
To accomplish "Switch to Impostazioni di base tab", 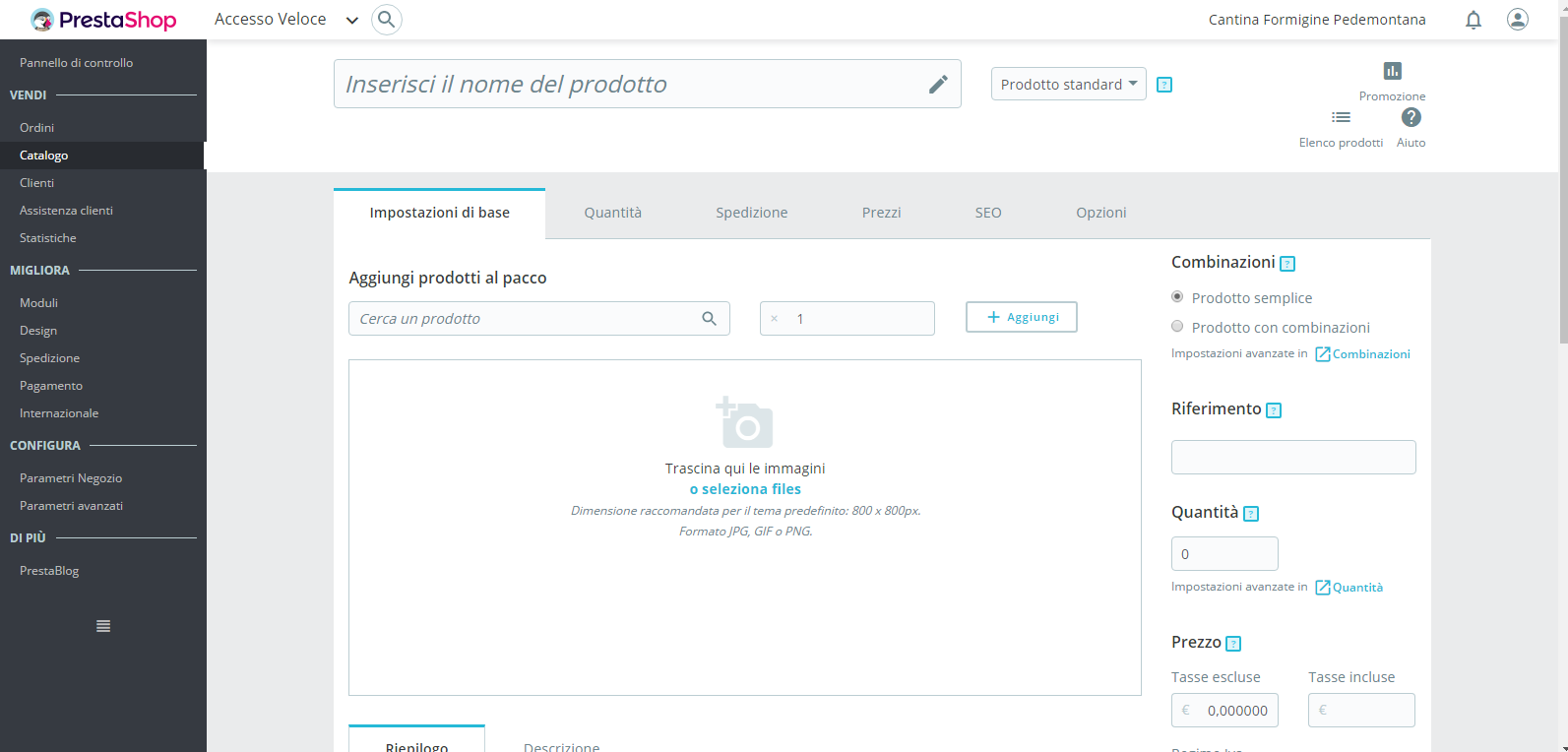I will click(x=440, y=213).
